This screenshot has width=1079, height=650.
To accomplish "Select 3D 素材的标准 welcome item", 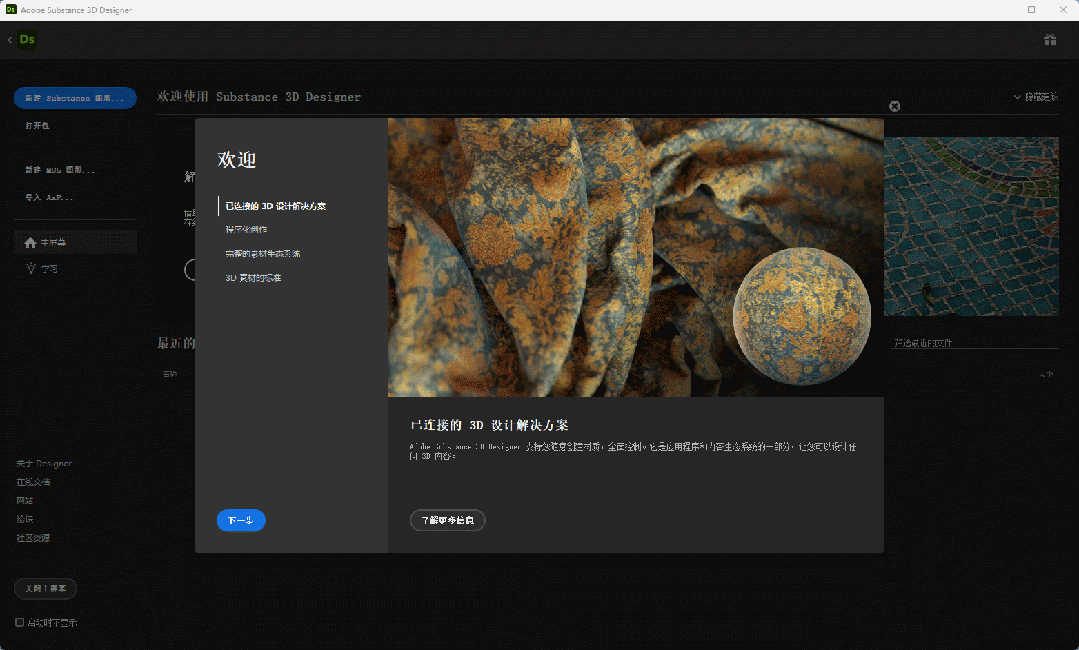I will point(253,278).
